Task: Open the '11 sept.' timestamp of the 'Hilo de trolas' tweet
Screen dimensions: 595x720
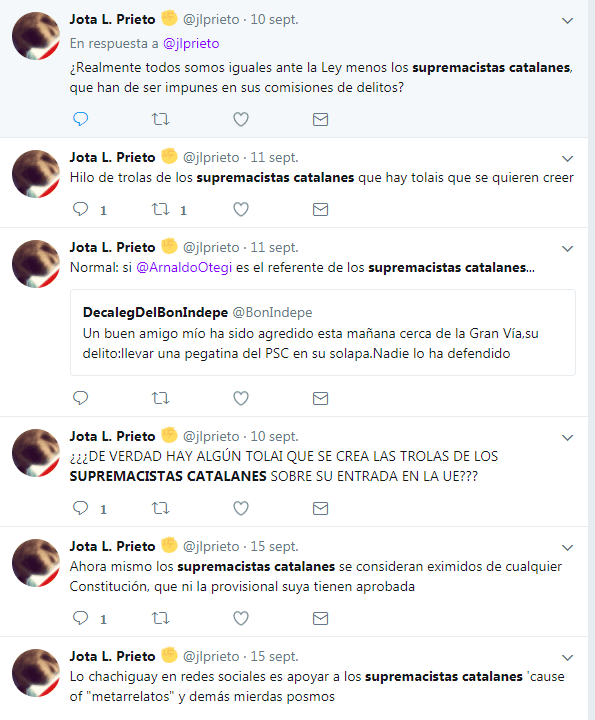Action: [x=274, y=157]
